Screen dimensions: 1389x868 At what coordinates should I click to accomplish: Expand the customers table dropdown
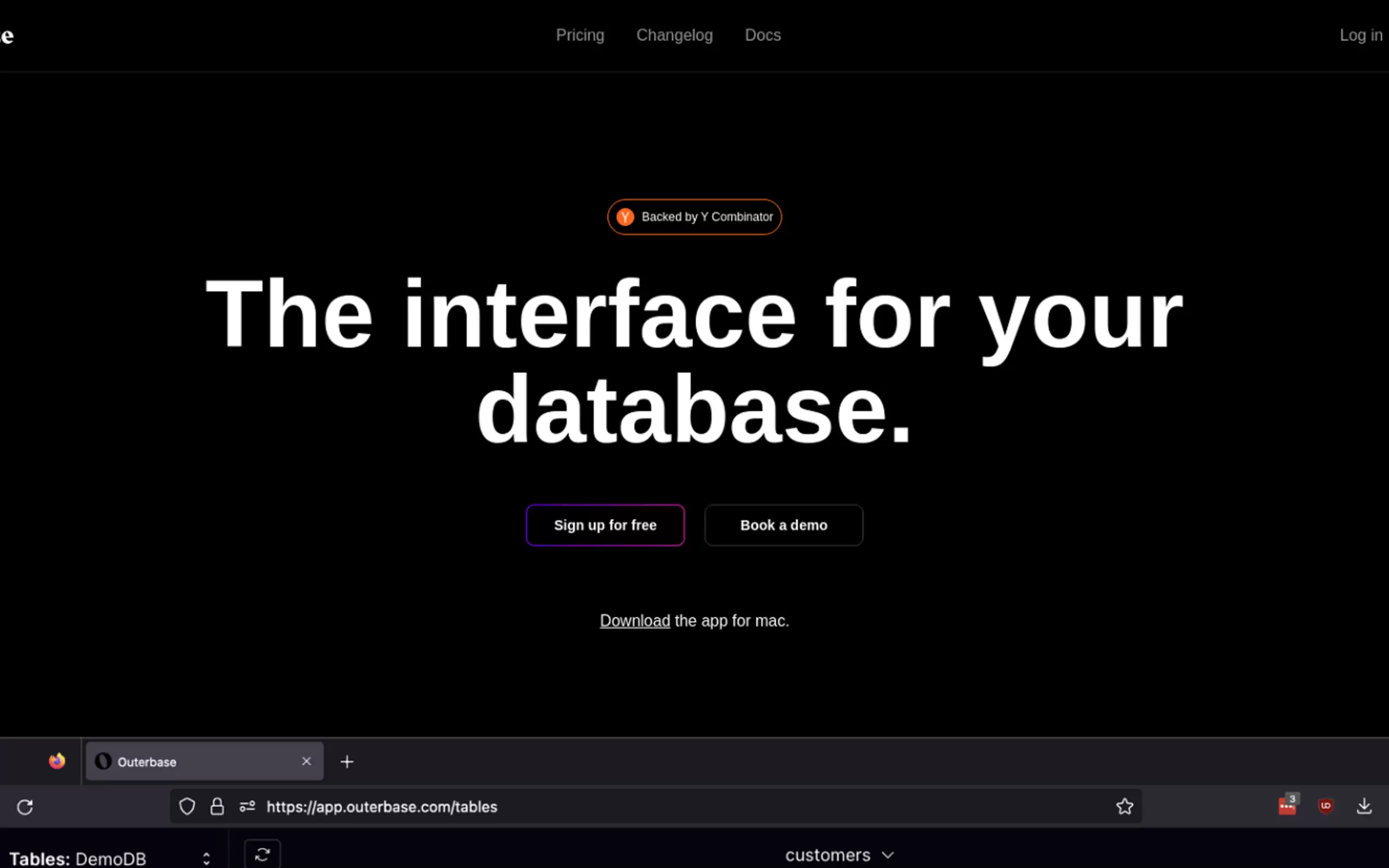[x=839, y=855]
